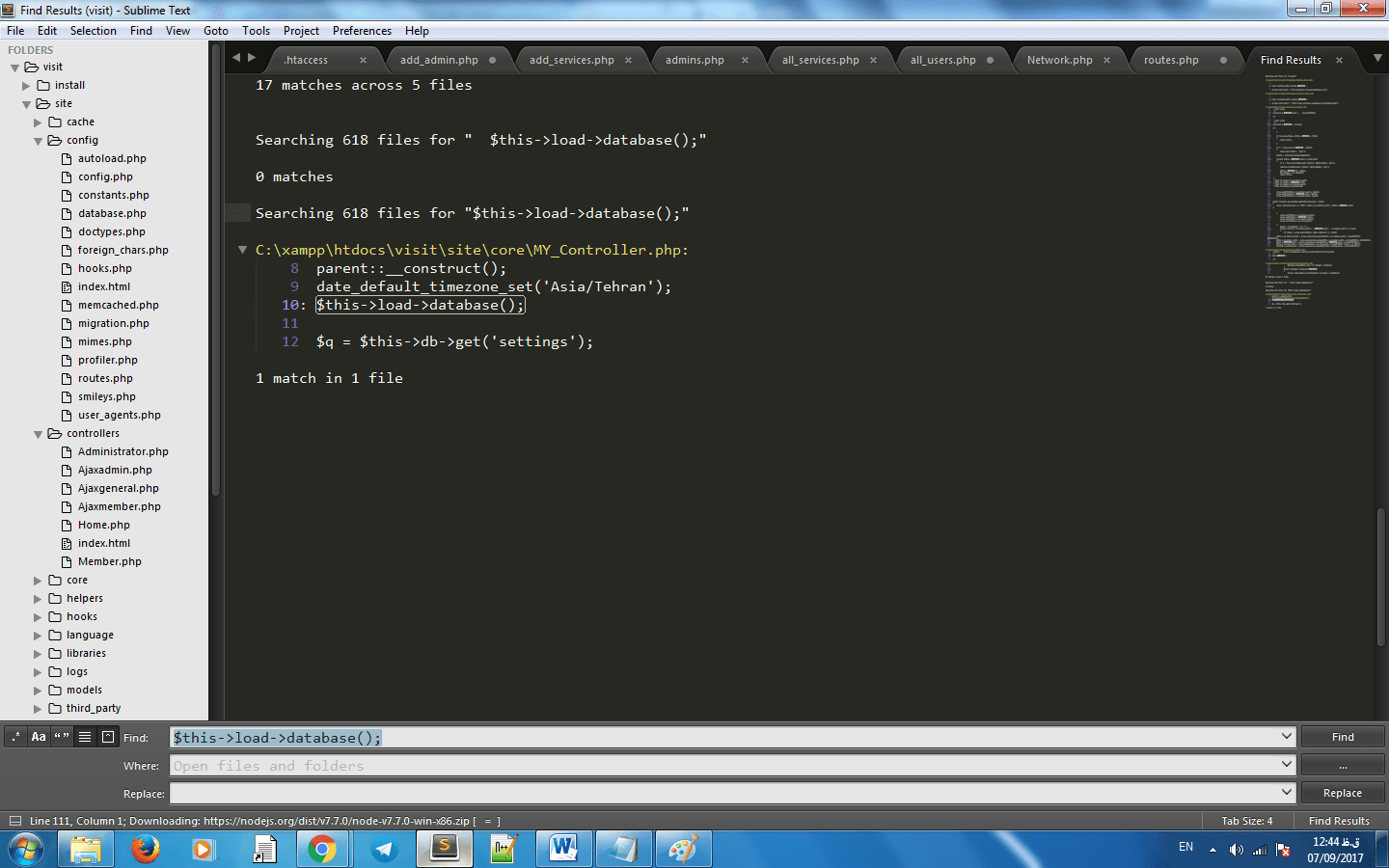Switch to the admins.php tab
The image size is (1389, 868).
694,60
